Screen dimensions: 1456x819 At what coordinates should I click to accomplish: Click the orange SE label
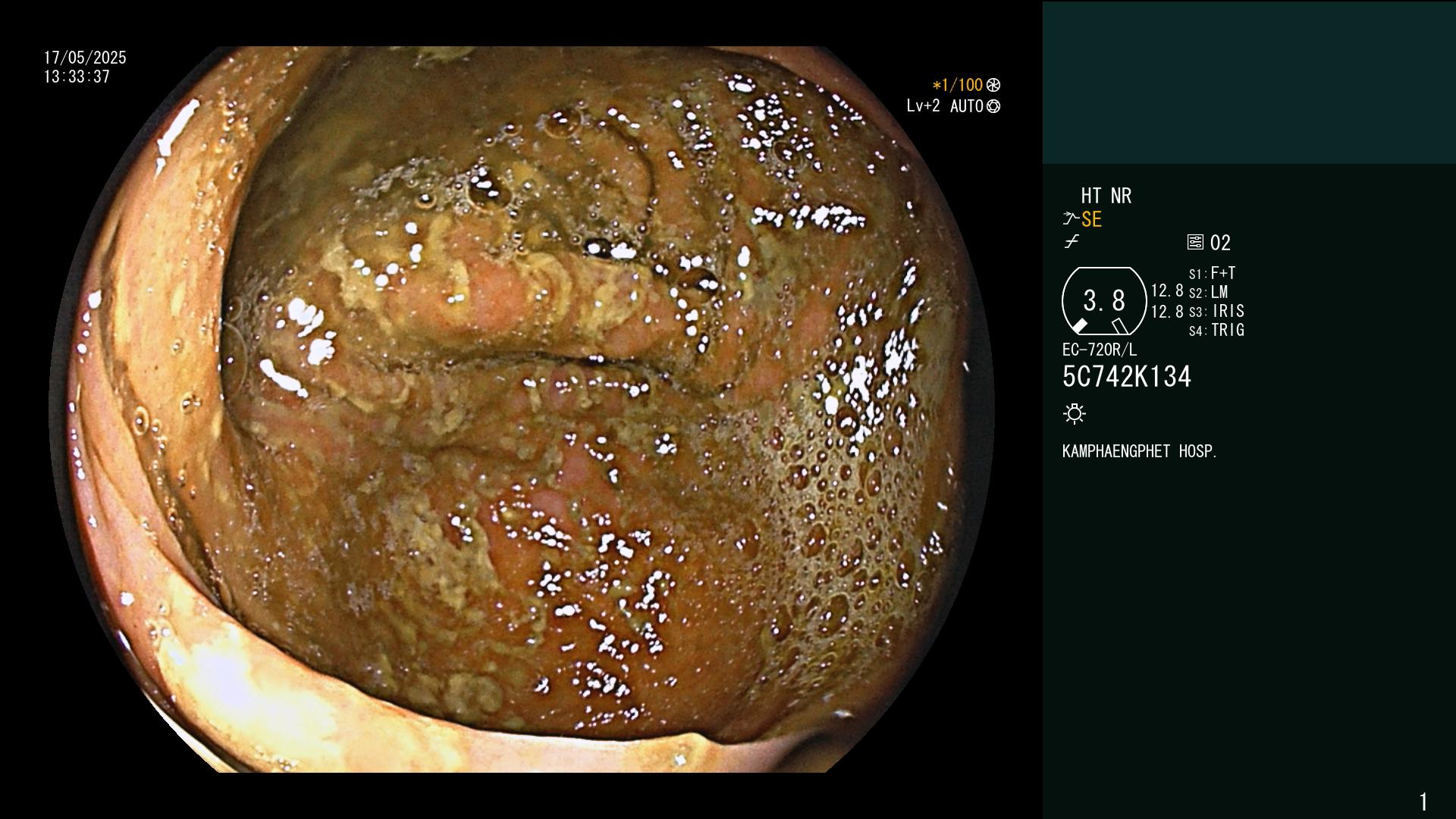[1091, 220]
